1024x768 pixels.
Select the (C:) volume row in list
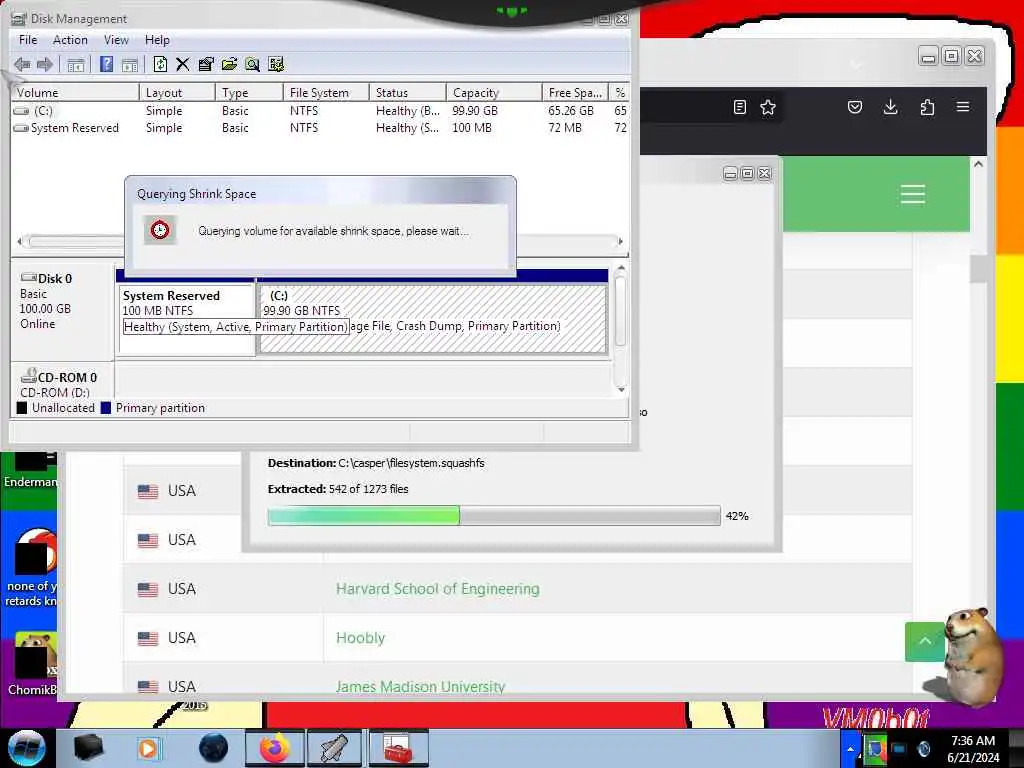320,111
